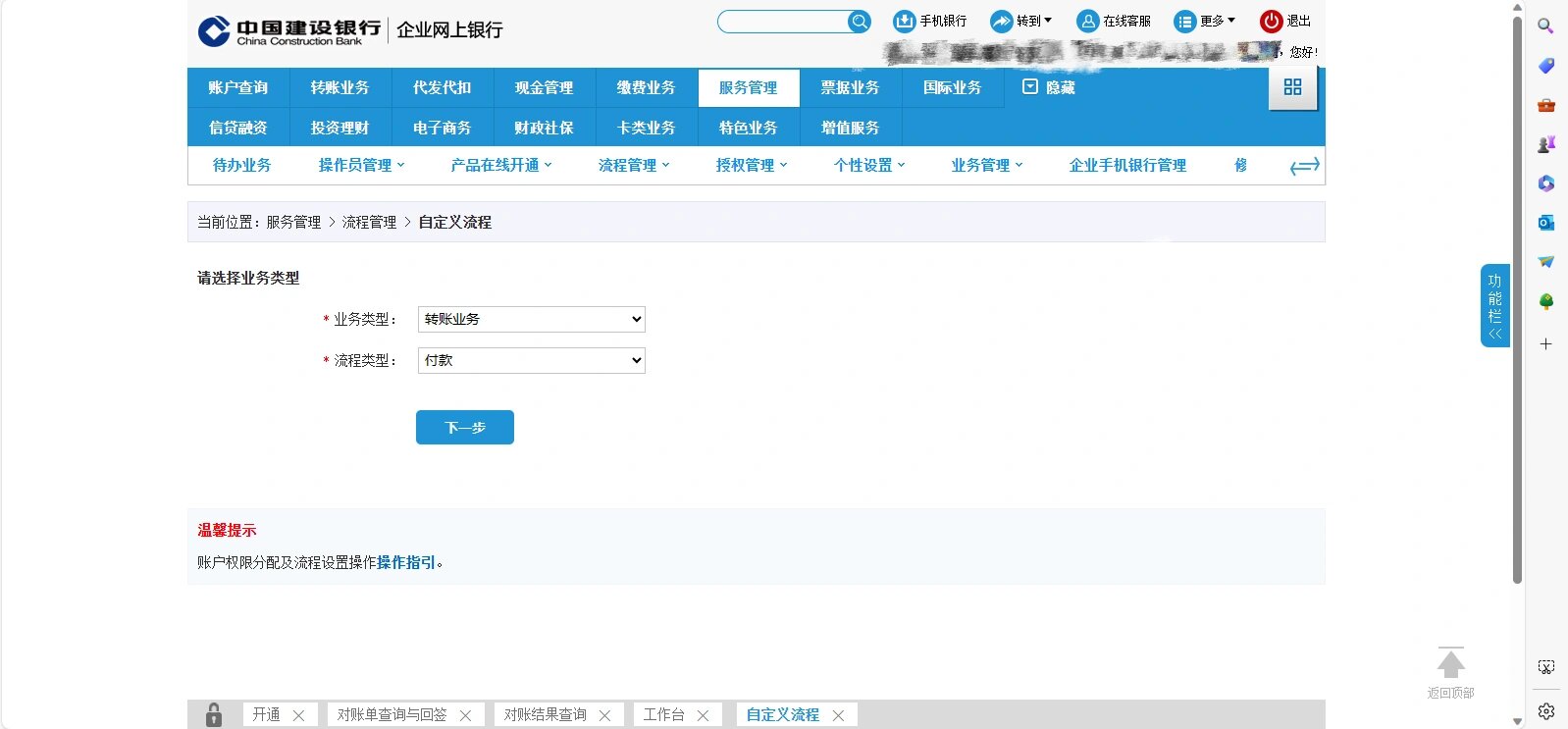Open the 信贷融资 menu
Image resolution: width=1568 pixels, height=729 pixels.
coord(238,128)
